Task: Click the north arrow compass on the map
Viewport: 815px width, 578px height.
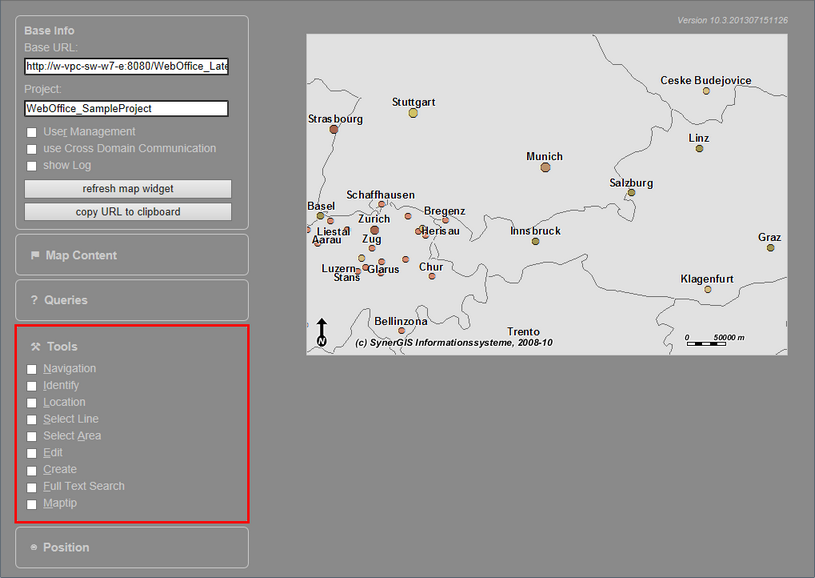Action: (321, 331)
